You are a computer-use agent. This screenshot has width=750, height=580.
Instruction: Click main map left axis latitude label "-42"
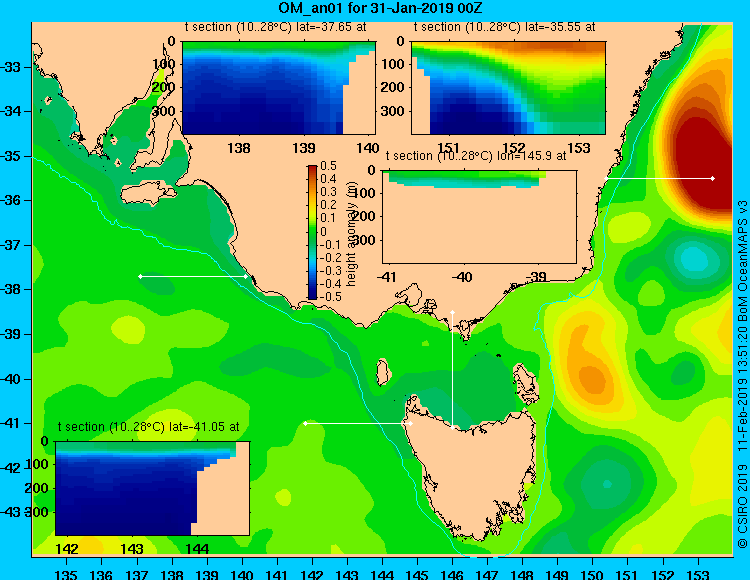pyautogui.click(x=11, y=468)
